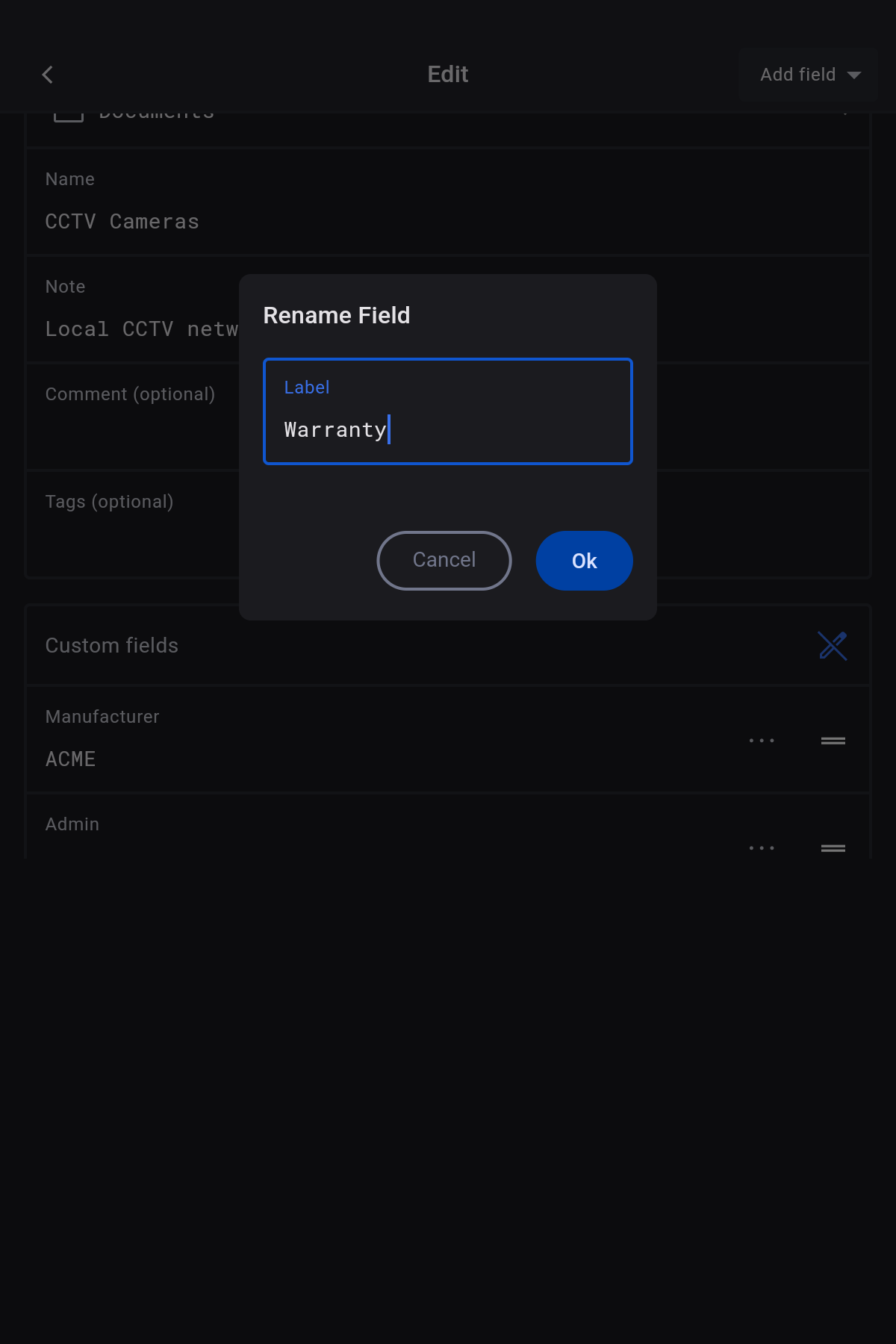Viewport: 896px width, 1344px height.
Task: Click the Custom fields section header
Action: click(112, 646)
